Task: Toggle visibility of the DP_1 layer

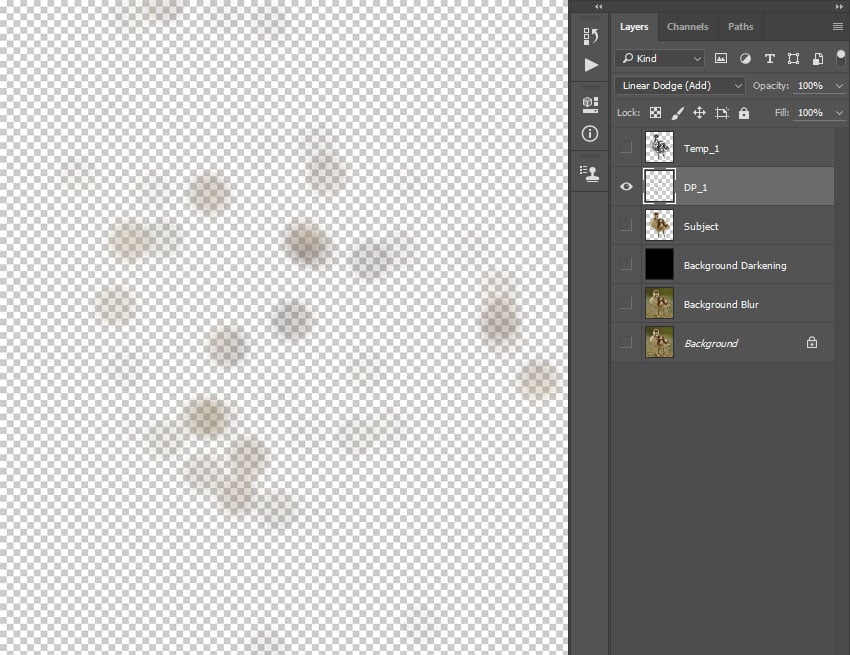Action: (x=626, y=187)
